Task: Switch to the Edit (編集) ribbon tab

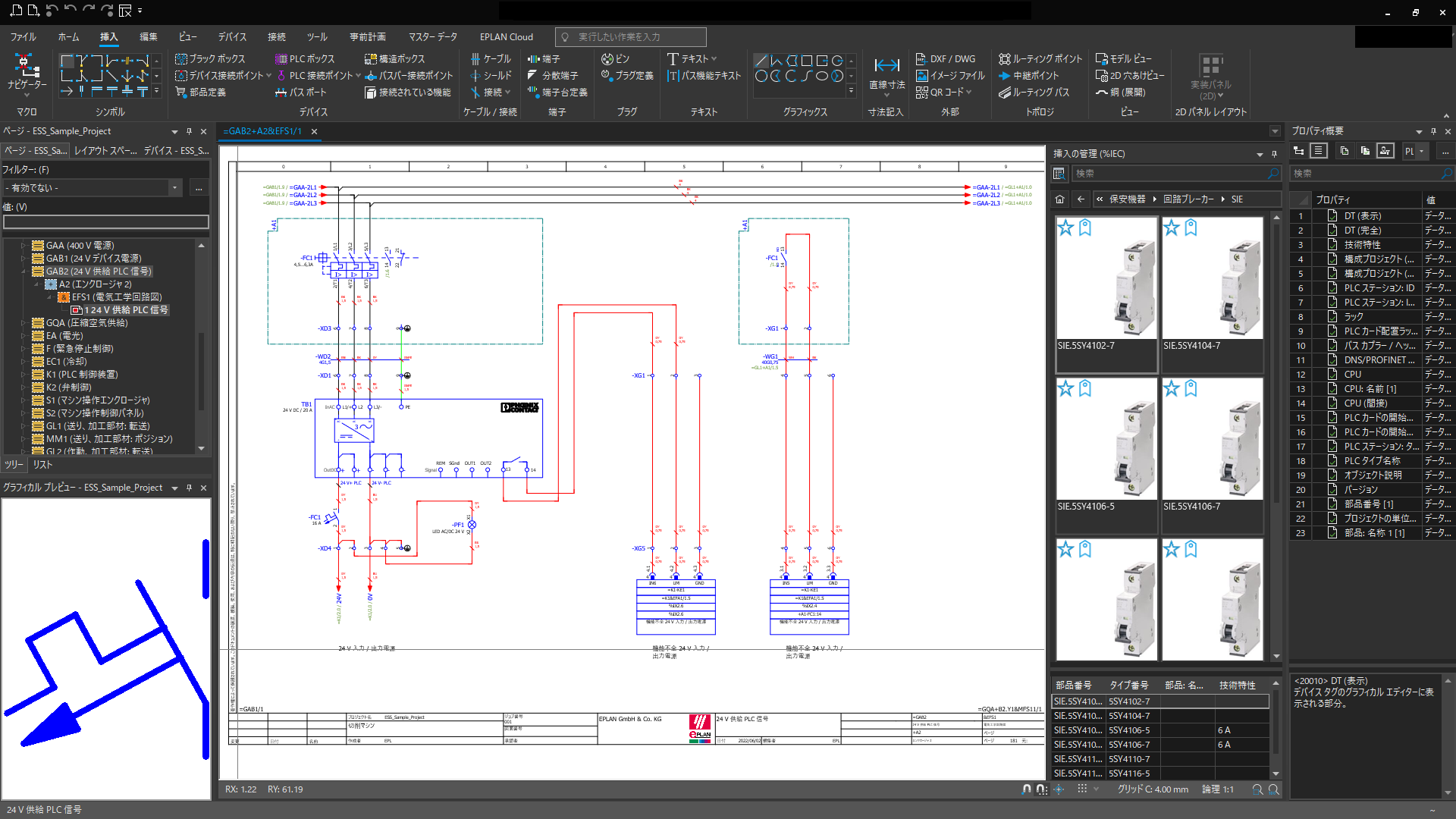Action: [x=149, y=36]
